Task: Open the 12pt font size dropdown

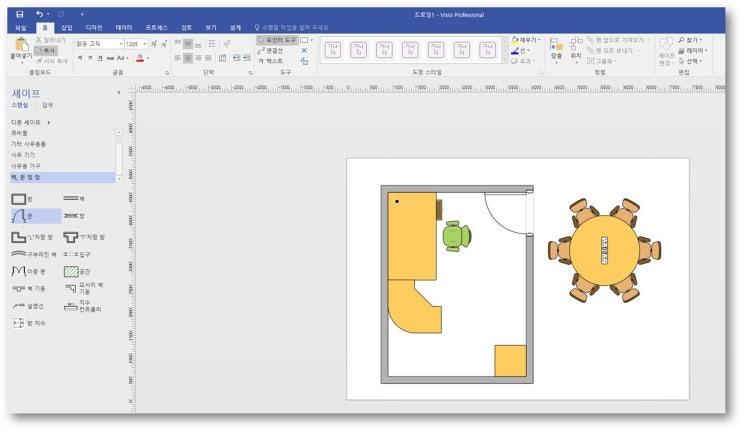Action: [145, 44]
